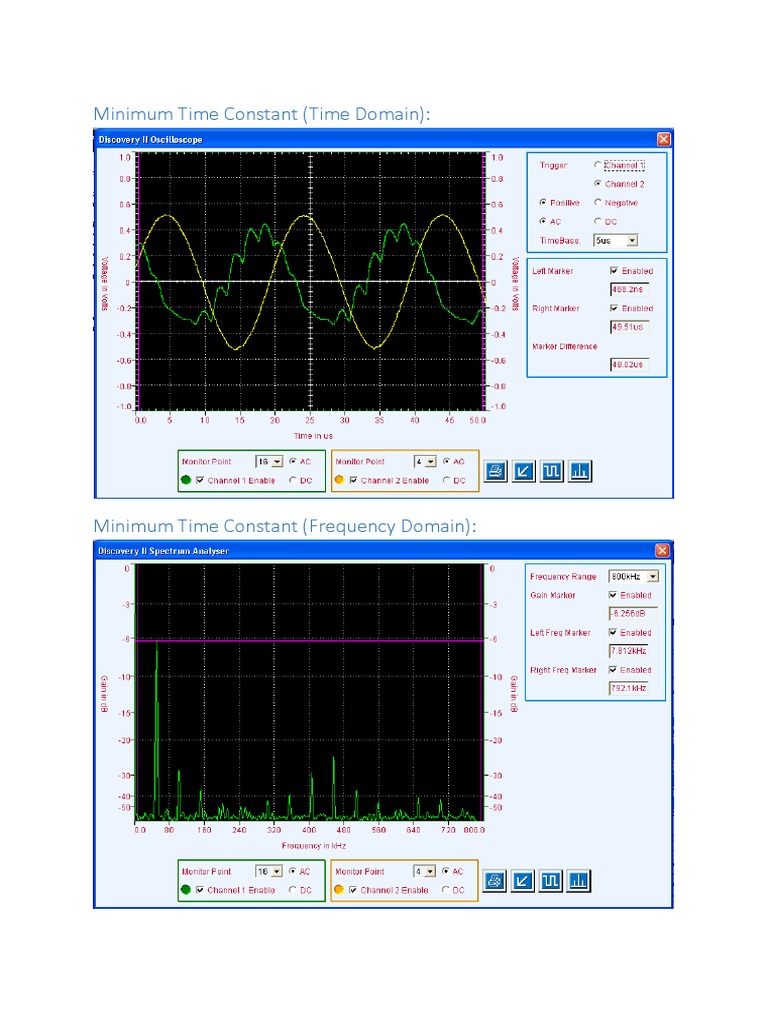This screenshot has height=1024, width=768.
Task: Click the print icon in Spectrum Analyser window
Action: pos(494,881)
